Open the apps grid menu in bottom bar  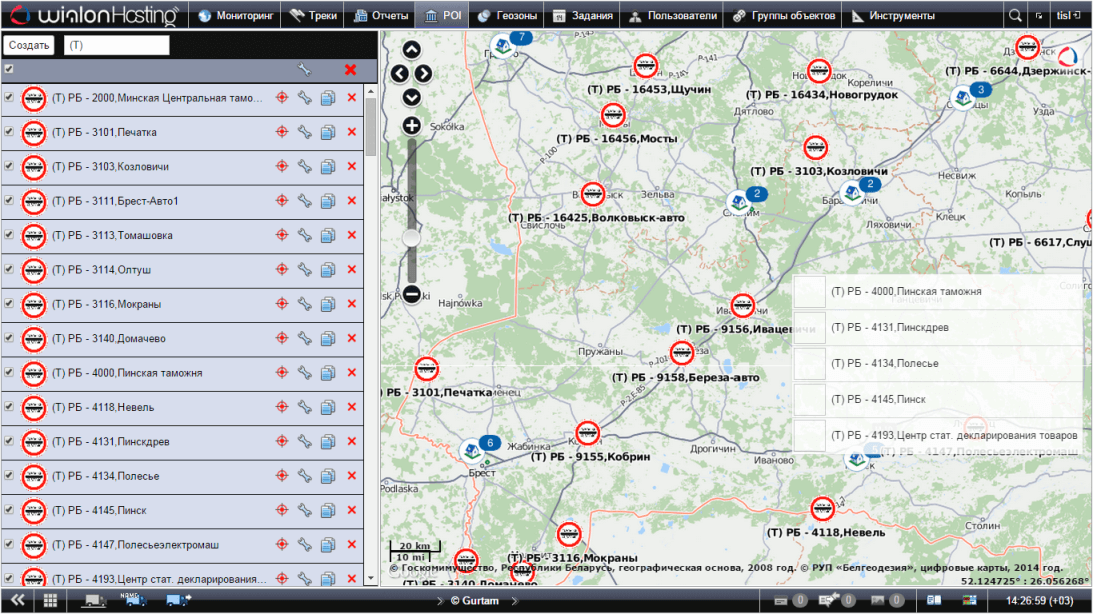pyautogui.click(x=50, y=600)
